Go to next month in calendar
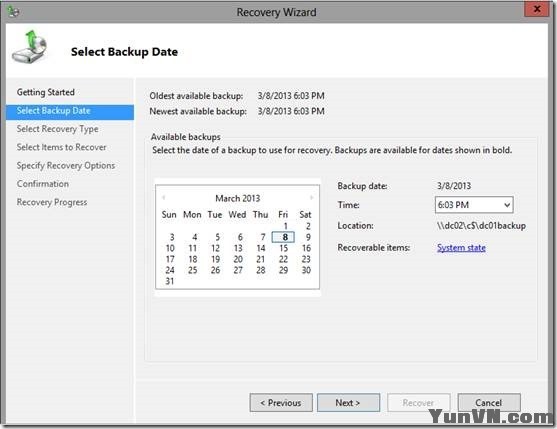The image size is (557, 429). coord(312,197)
